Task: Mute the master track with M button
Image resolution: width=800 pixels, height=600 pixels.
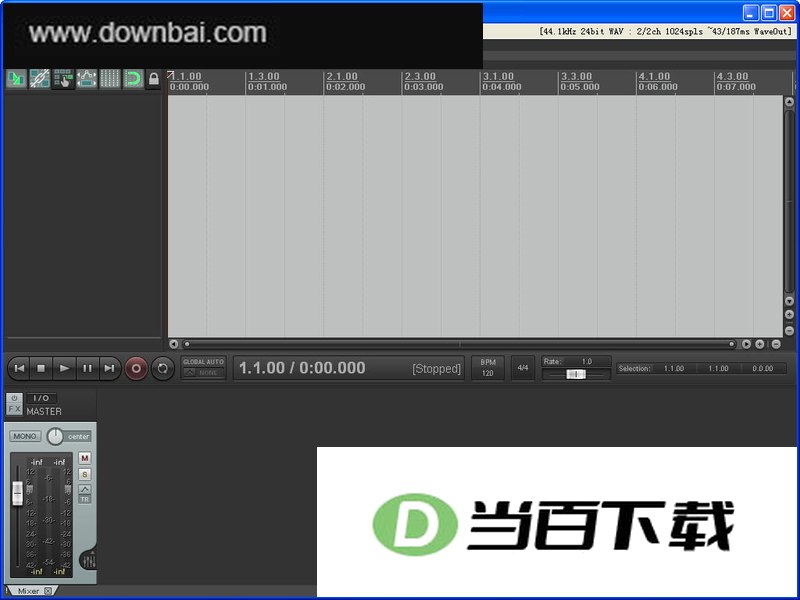Action: 85,458
